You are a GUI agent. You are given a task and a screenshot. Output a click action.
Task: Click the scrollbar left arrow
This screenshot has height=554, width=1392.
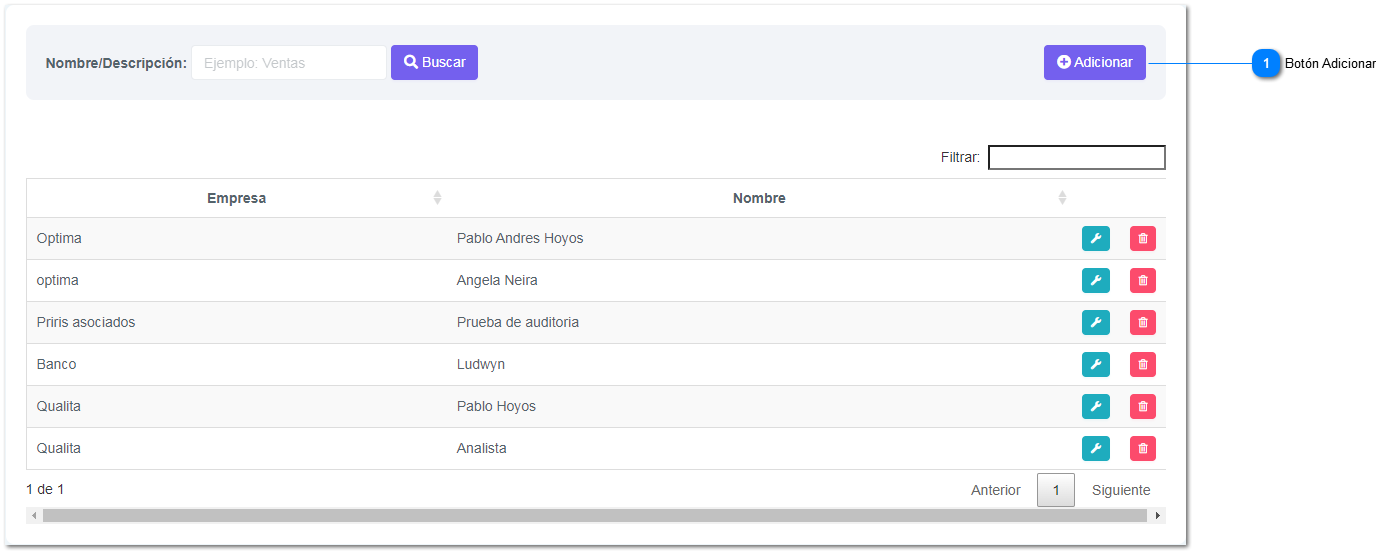coord(33,515)
